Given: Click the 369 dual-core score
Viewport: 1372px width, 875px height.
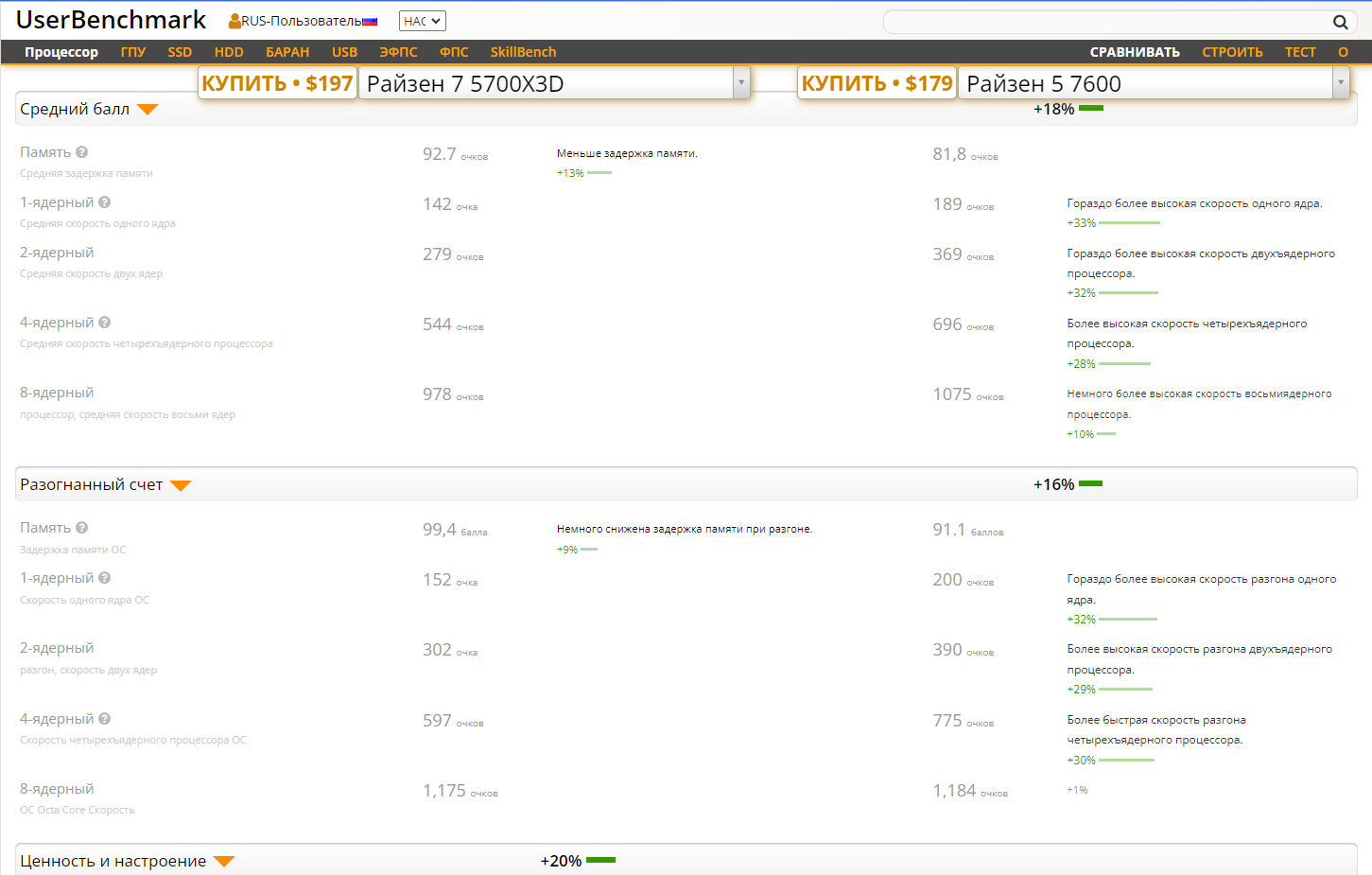Looking at the screenshot, I should pyautogui.click(x=947, y=254).
